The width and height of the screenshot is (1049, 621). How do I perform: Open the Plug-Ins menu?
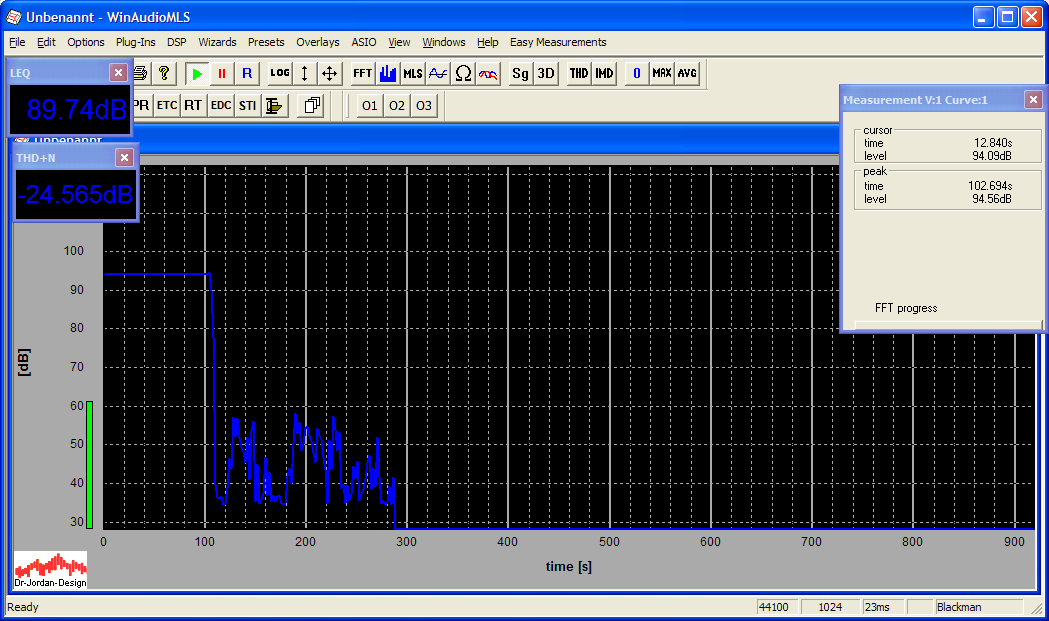tap(135, 42)
